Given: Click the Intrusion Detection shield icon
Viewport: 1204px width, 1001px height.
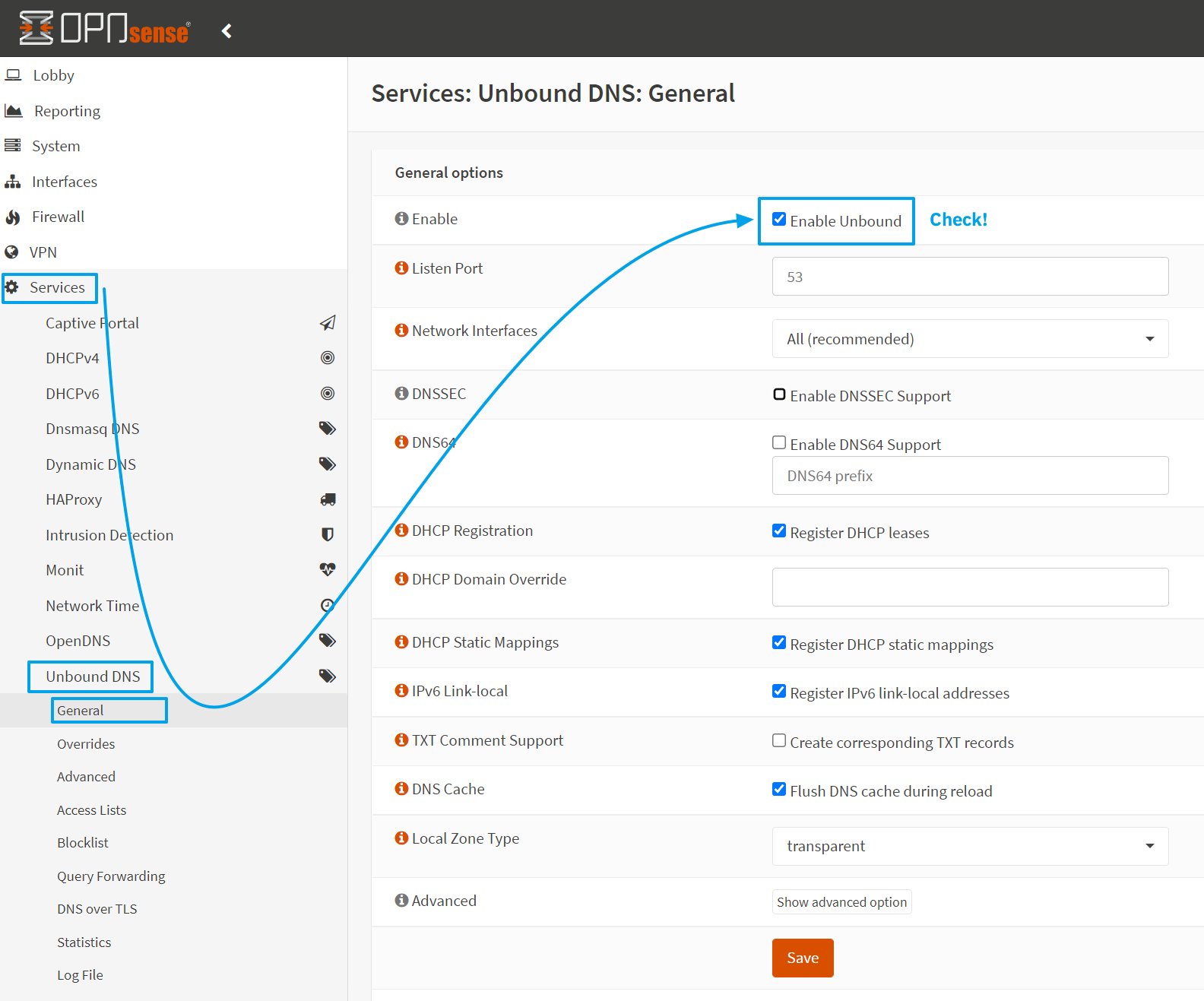Looking at the screenshot, I should 328,534.
